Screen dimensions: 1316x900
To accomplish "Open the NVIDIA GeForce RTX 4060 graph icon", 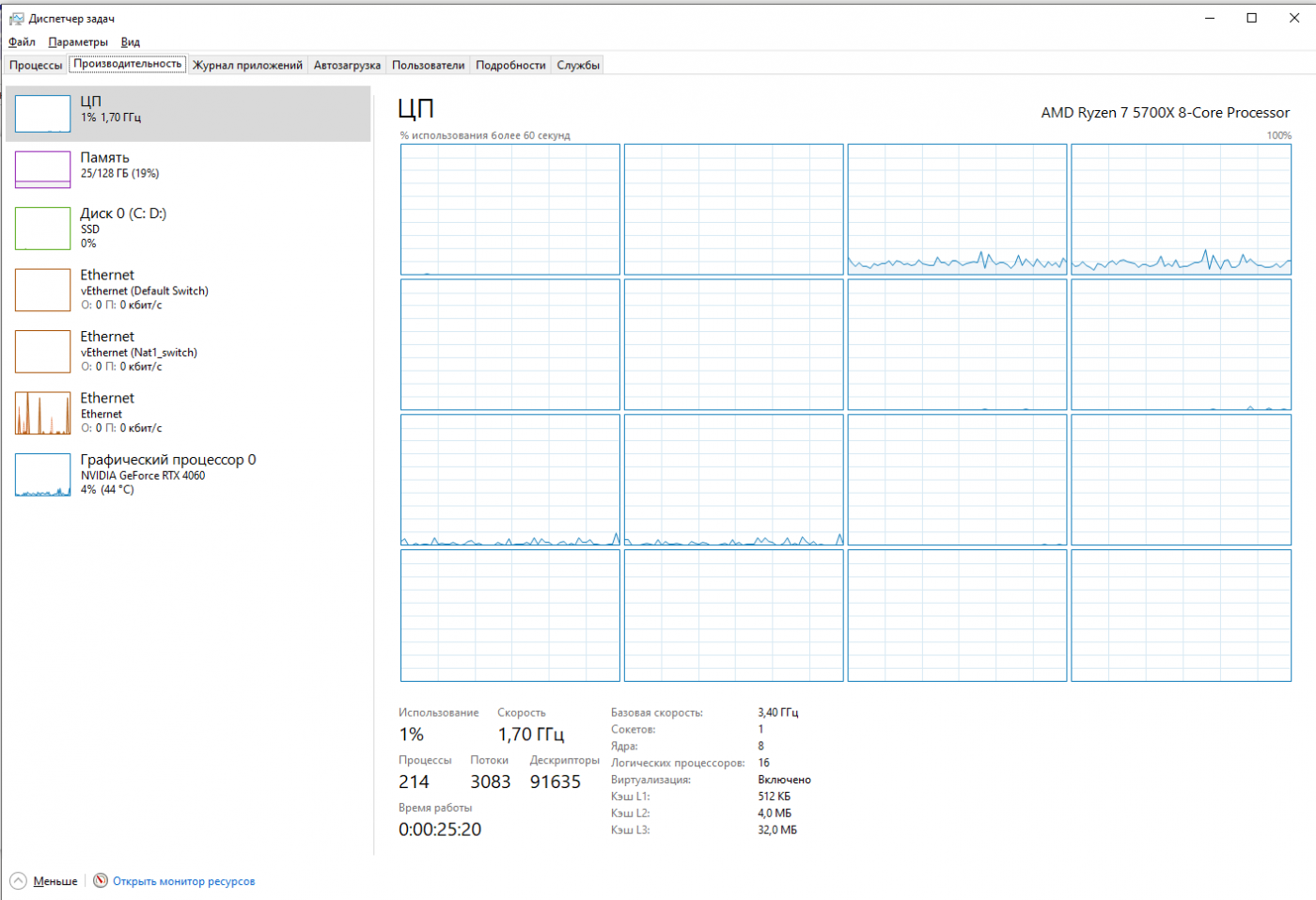I will point(42,475).
